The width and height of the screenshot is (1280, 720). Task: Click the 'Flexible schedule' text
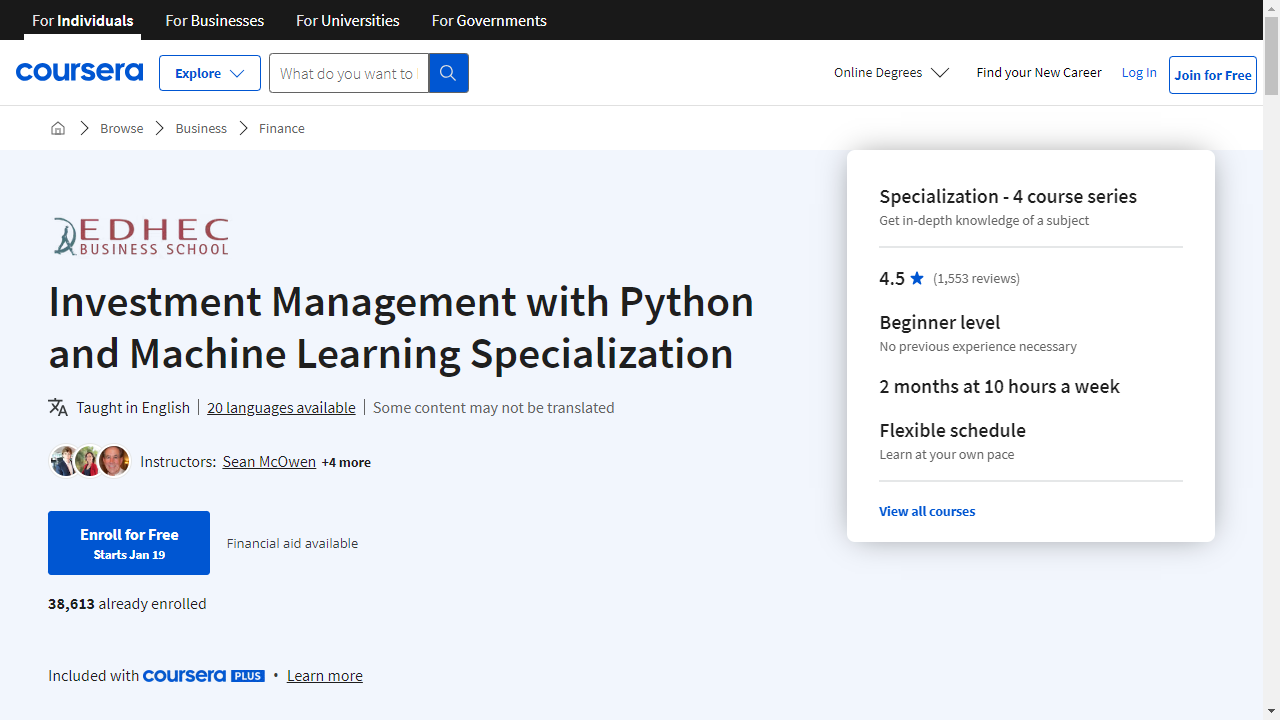(952, 430)
